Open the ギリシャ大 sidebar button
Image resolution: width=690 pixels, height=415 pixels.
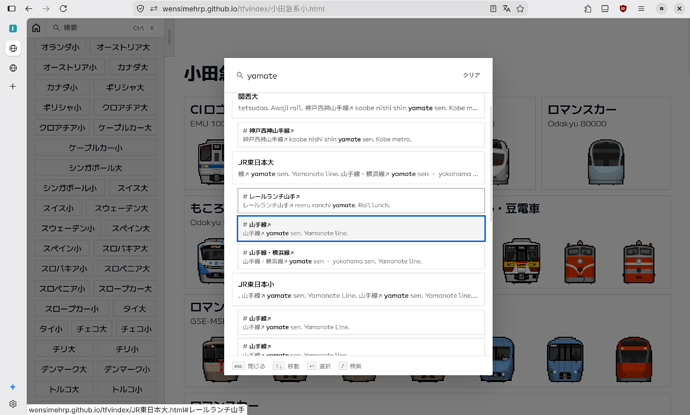[x=125, y=88]
